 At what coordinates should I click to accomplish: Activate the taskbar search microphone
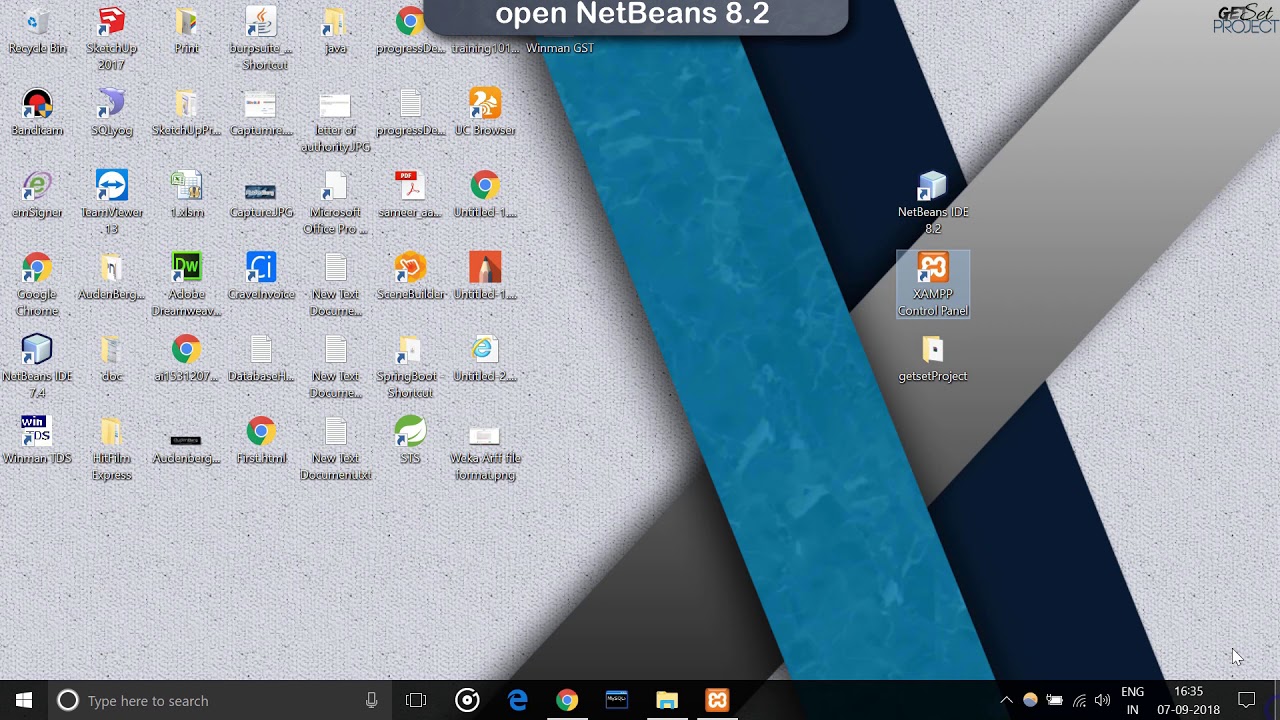coord(371,700)
